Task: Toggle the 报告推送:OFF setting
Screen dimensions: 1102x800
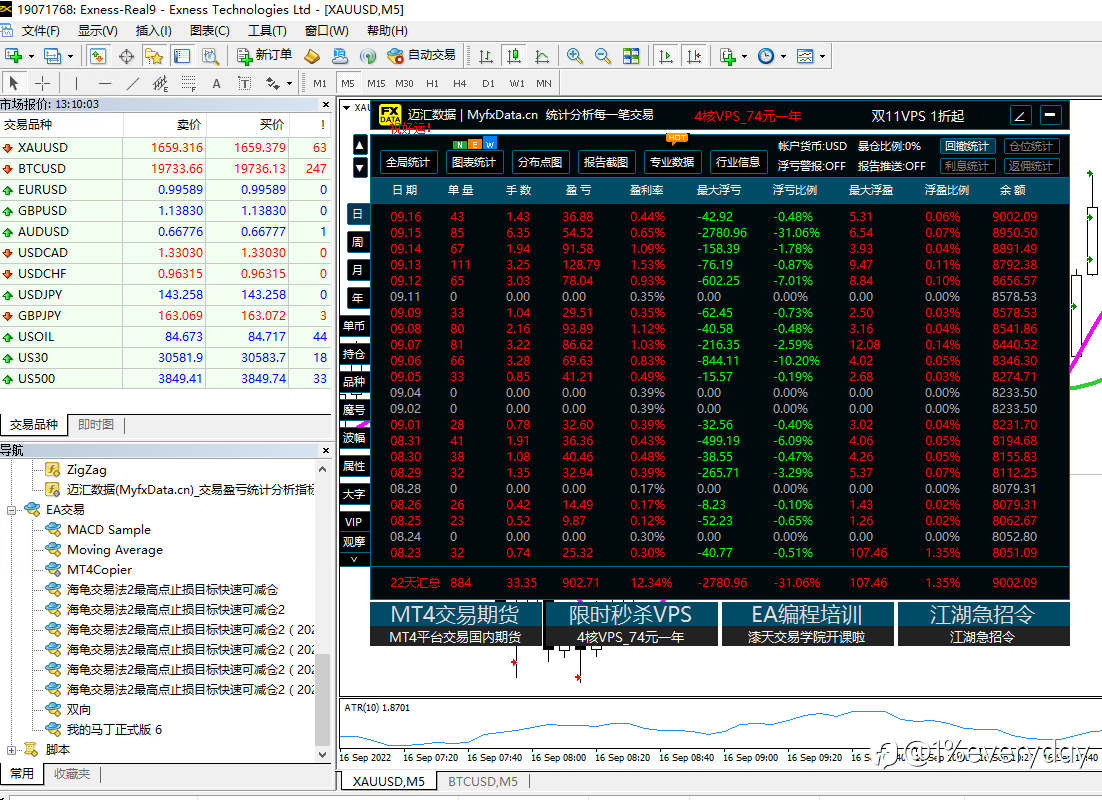Action: (x=891, y=166)
